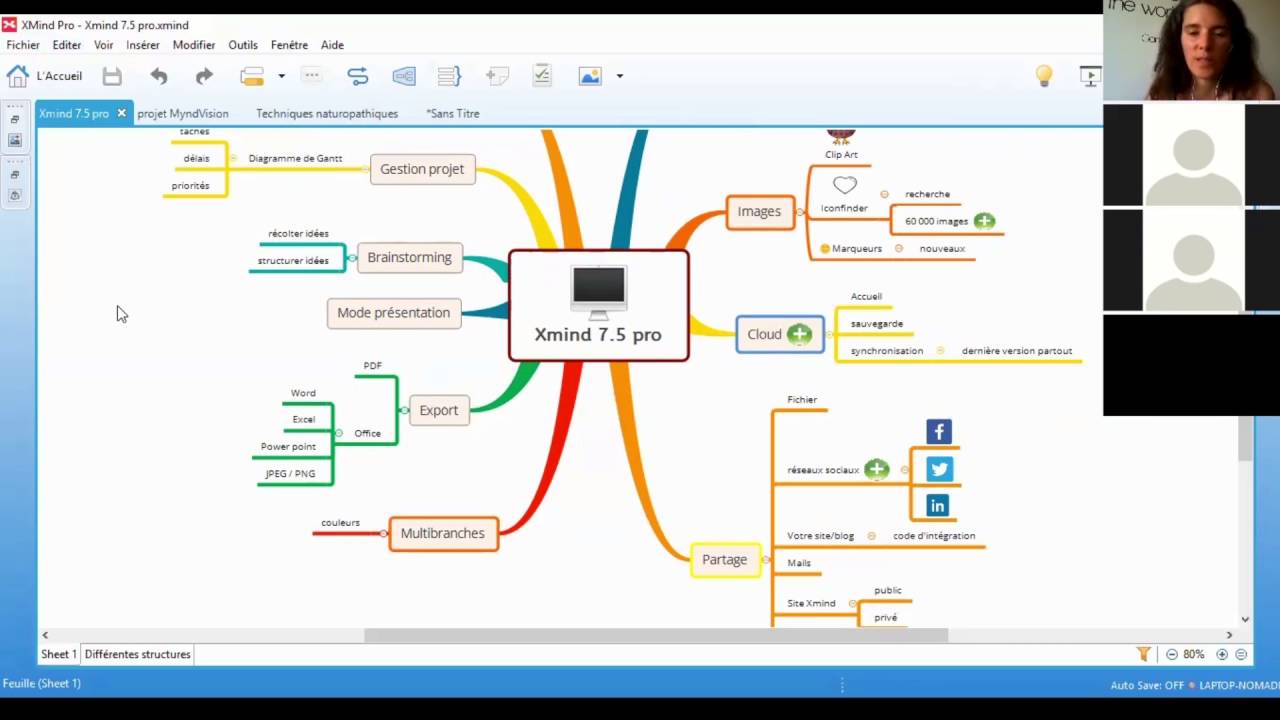This screenshot has width=1280, height=720.
Task: Select the central Xmind 7.5 pro topic
Action: (x=598, y=305)
